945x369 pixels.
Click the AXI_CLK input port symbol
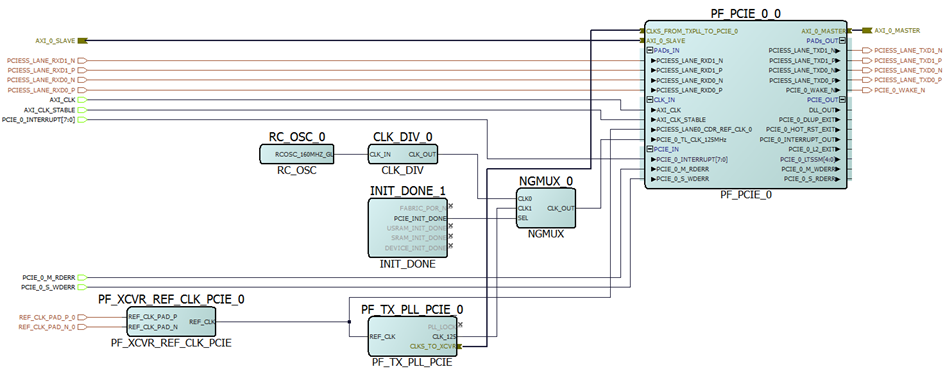[83, 100]
